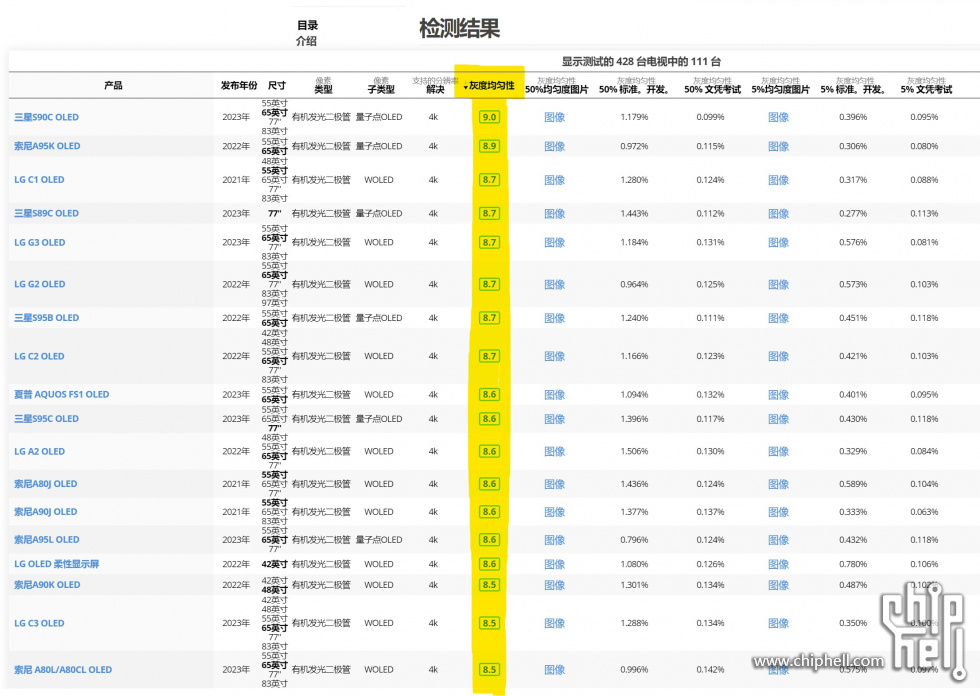This screenshot has width=980, height=696.
Task: Open 50% uniformity 图像 for 三星S90C OLED
Action: click(x=555, y=117)
